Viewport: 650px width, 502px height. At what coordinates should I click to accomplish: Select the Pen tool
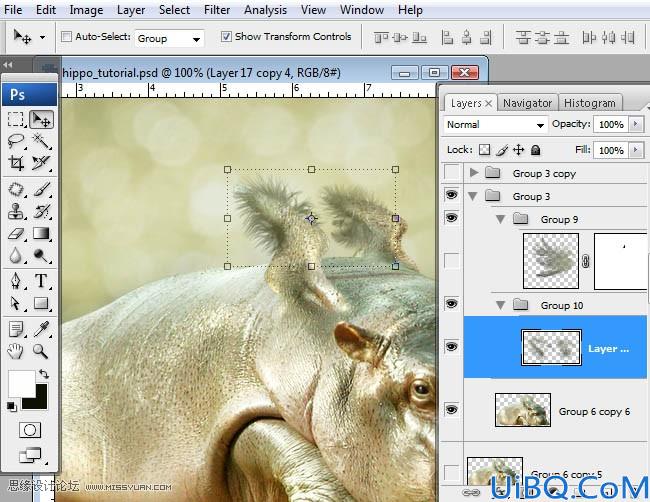(x=16, y=281)
